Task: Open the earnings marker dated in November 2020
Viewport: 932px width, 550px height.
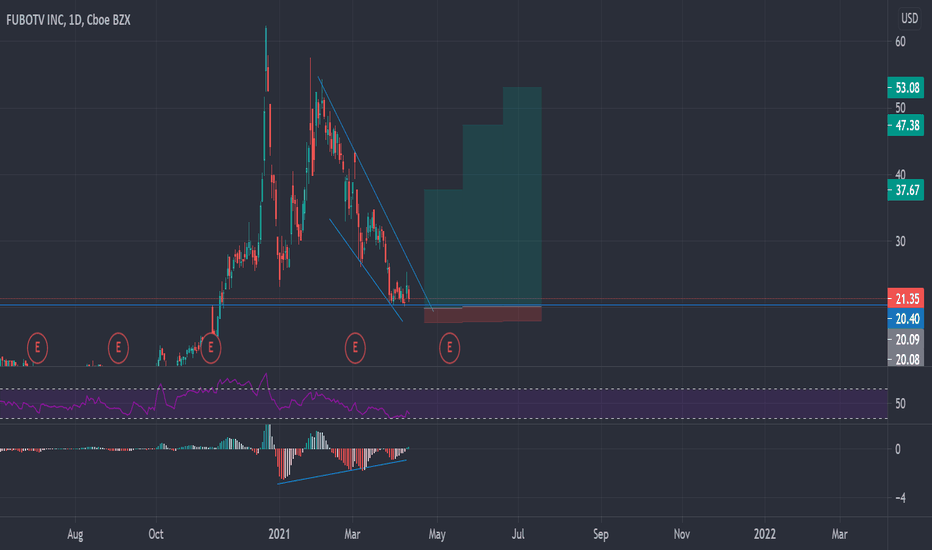Action: pos(210,347)
